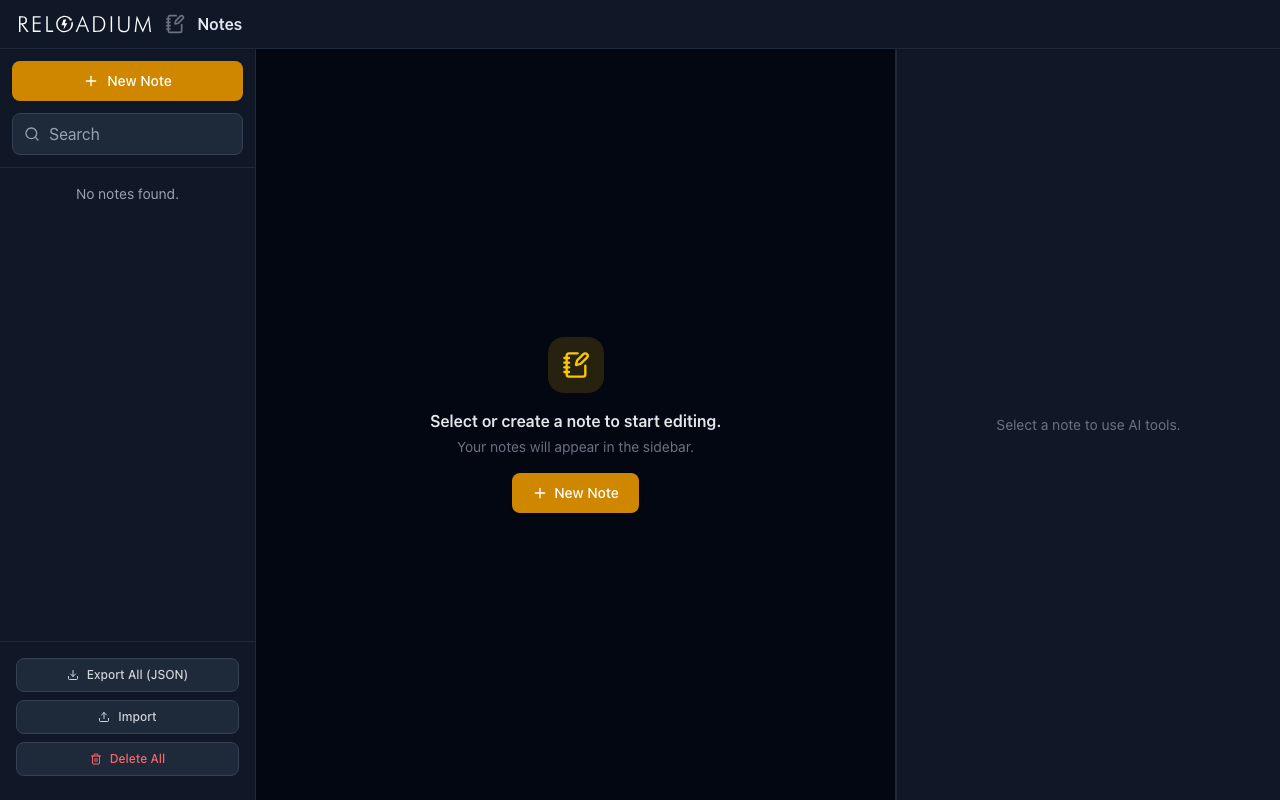Click the download icon on Export All
The height and width of the screenshot is (800, 1280).
[73, 675]
